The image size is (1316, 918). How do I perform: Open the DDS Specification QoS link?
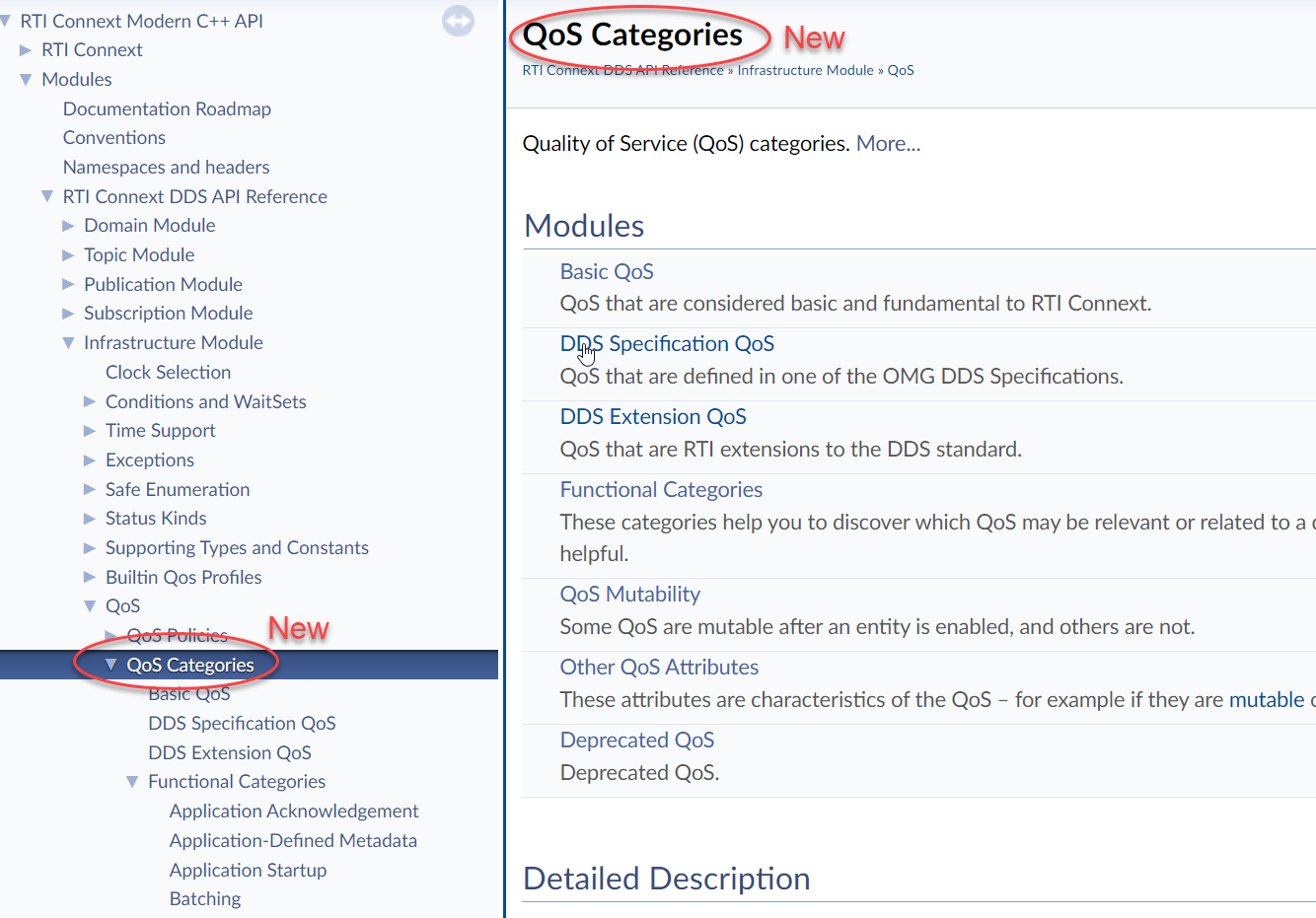click(667, 344)
